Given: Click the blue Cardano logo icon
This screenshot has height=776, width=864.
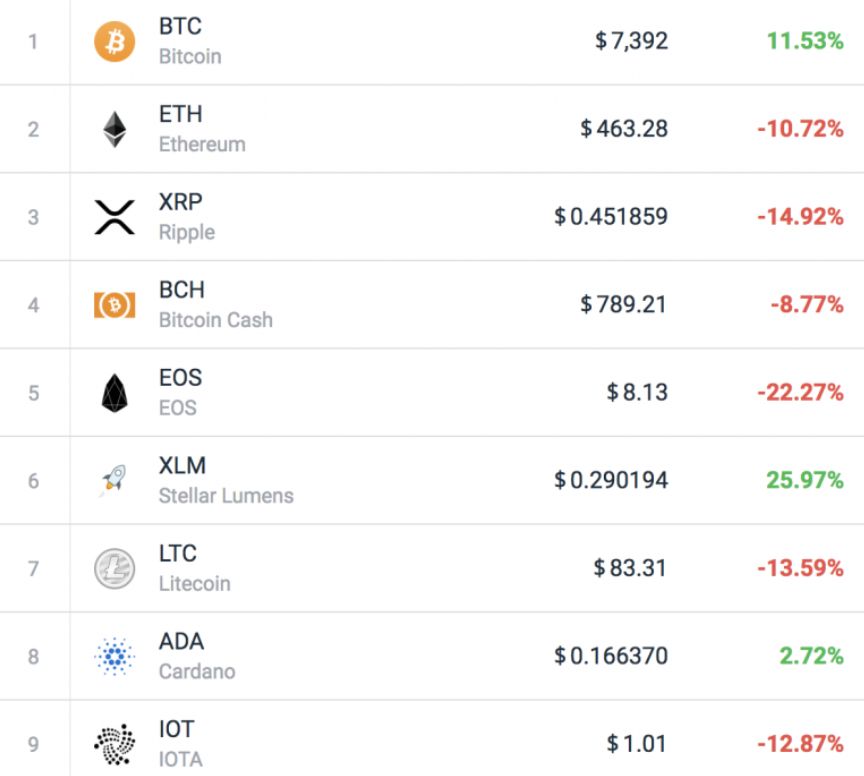Looking at the screenshot, I should click(115, 656).
